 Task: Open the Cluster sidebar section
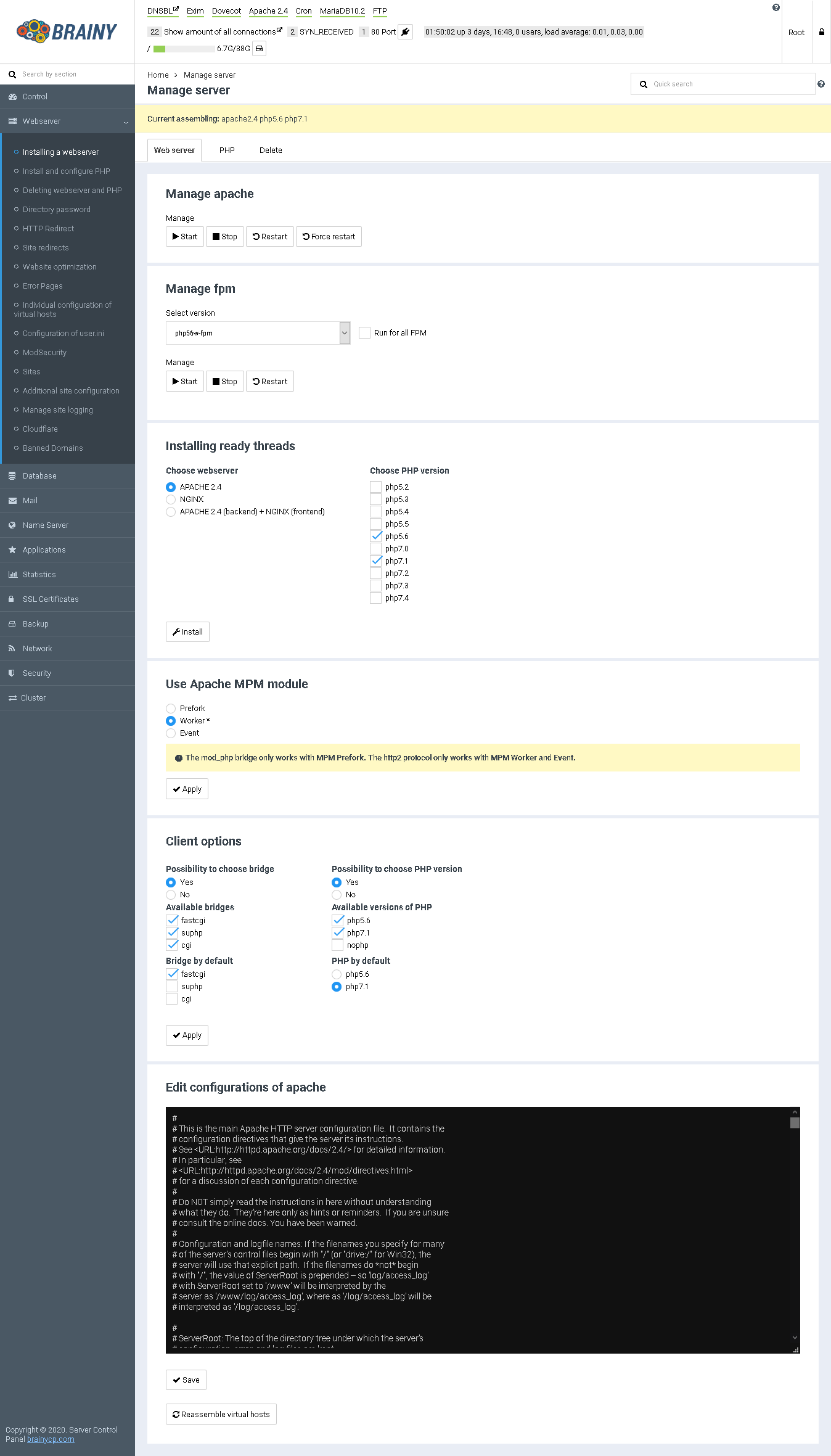[67, 698]
